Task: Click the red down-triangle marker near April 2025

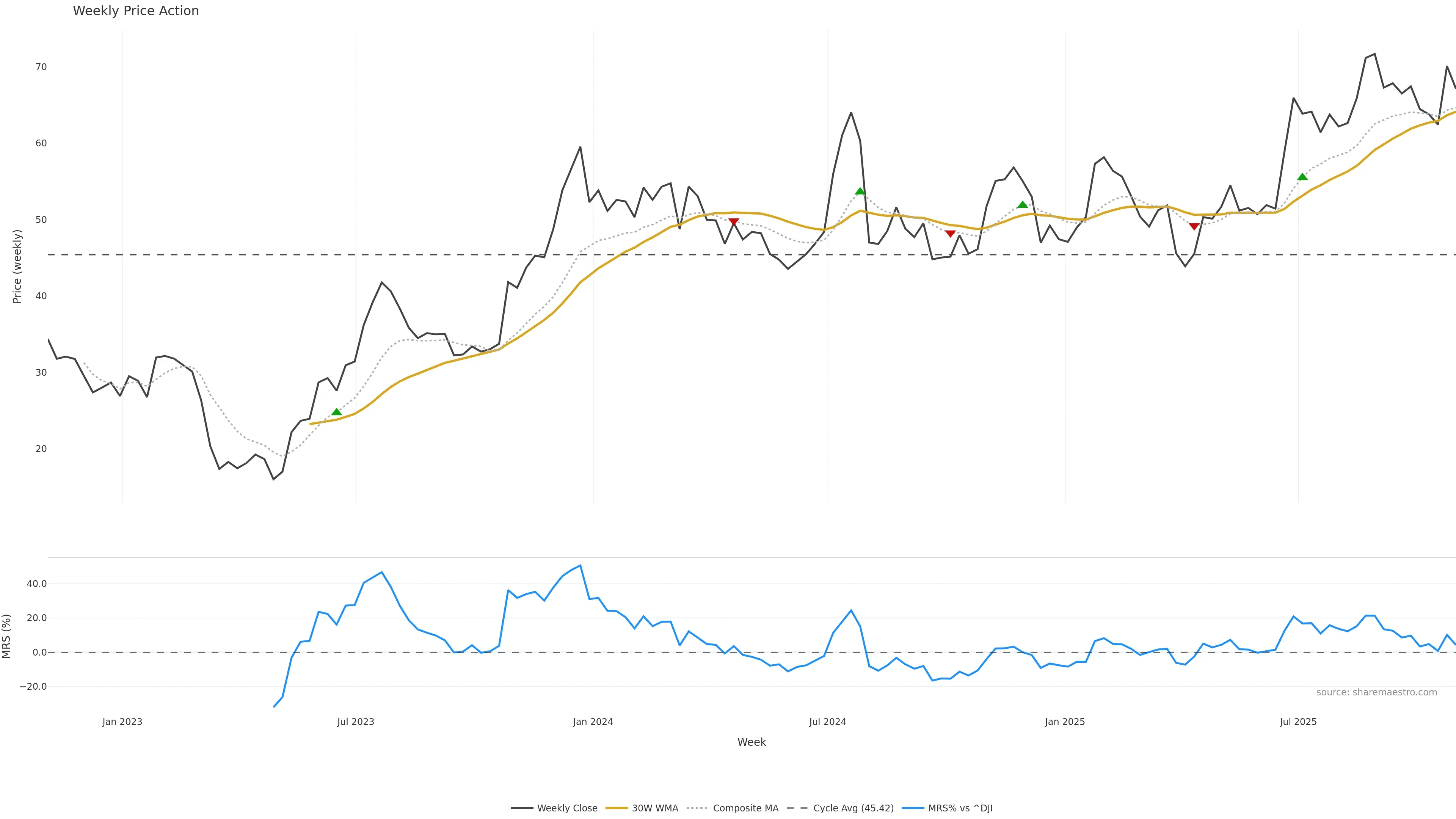Action: click(1194, 227)
